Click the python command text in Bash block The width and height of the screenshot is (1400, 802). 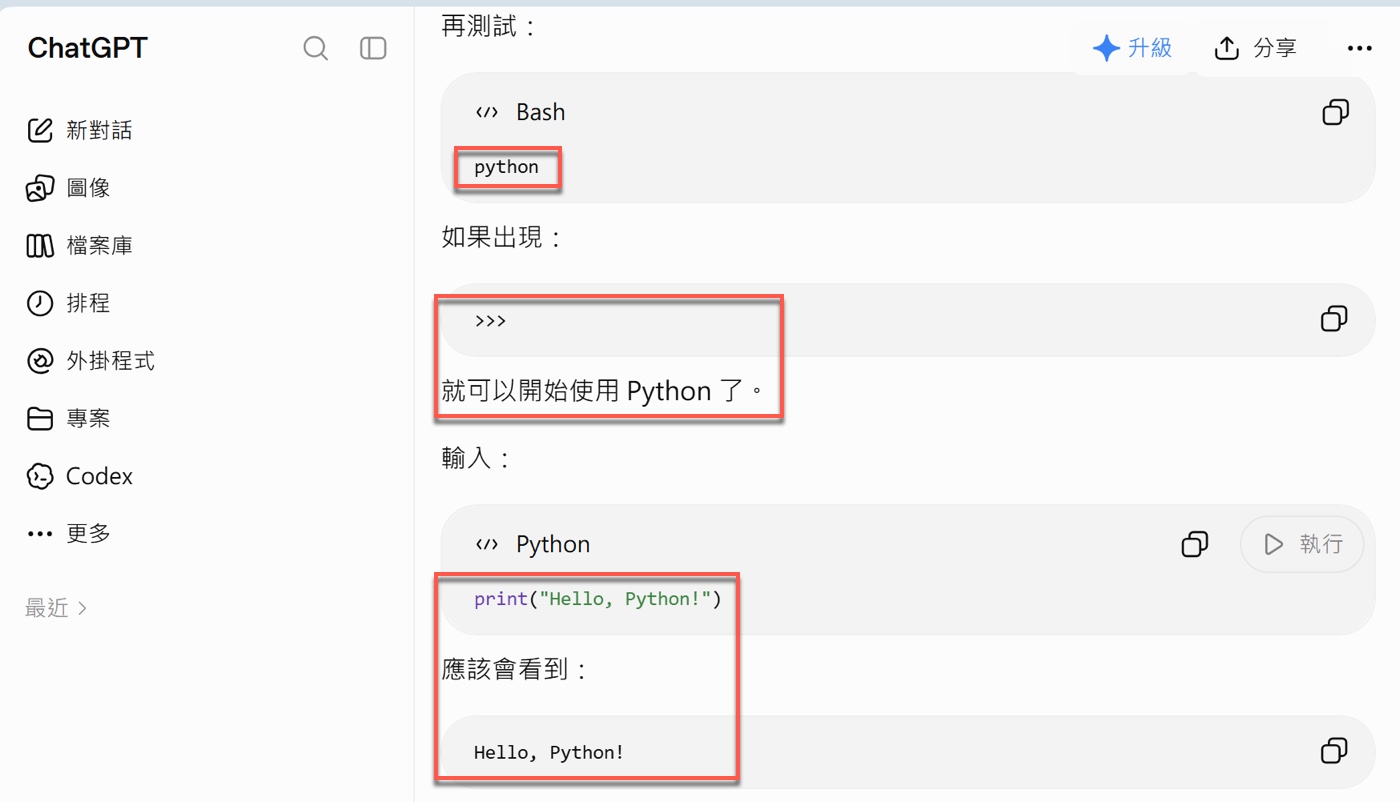pos(506,167)
